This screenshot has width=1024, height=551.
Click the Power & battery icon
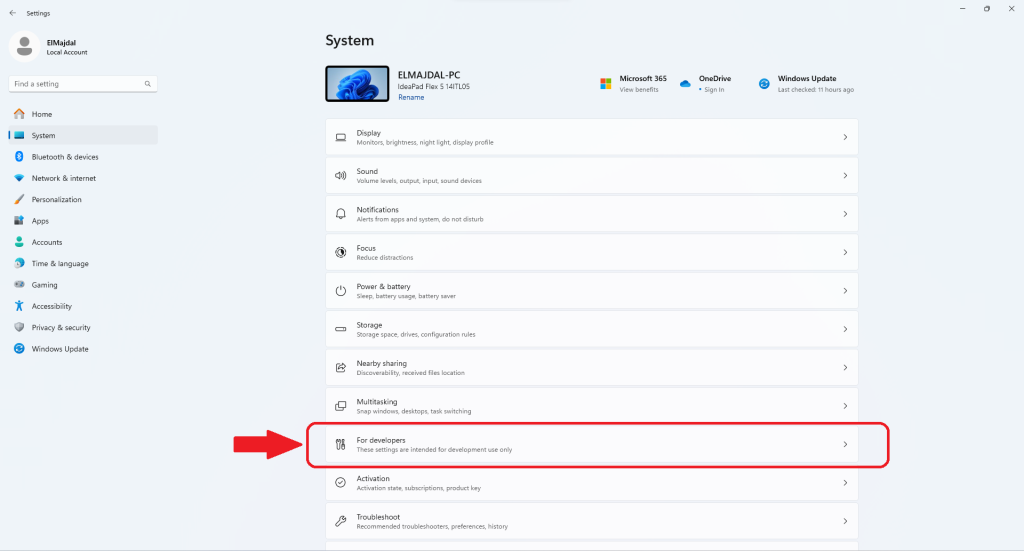coord(341,291)
